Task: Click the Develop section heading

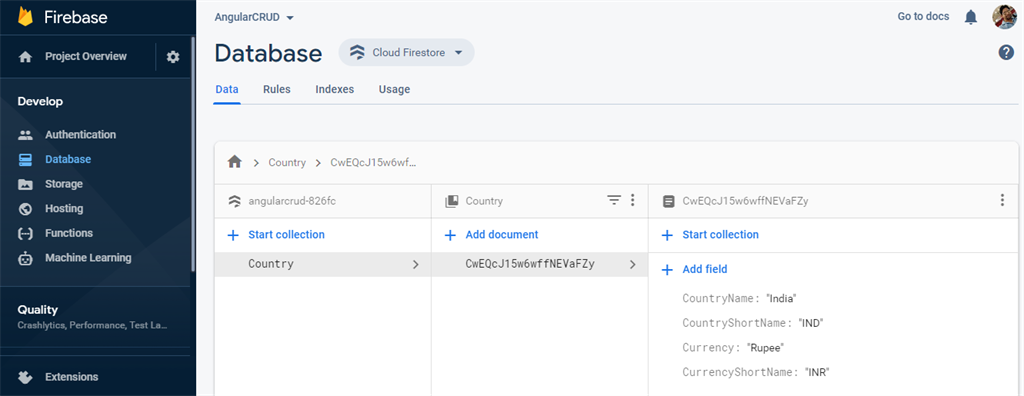Action: click(x=40, y=102)
